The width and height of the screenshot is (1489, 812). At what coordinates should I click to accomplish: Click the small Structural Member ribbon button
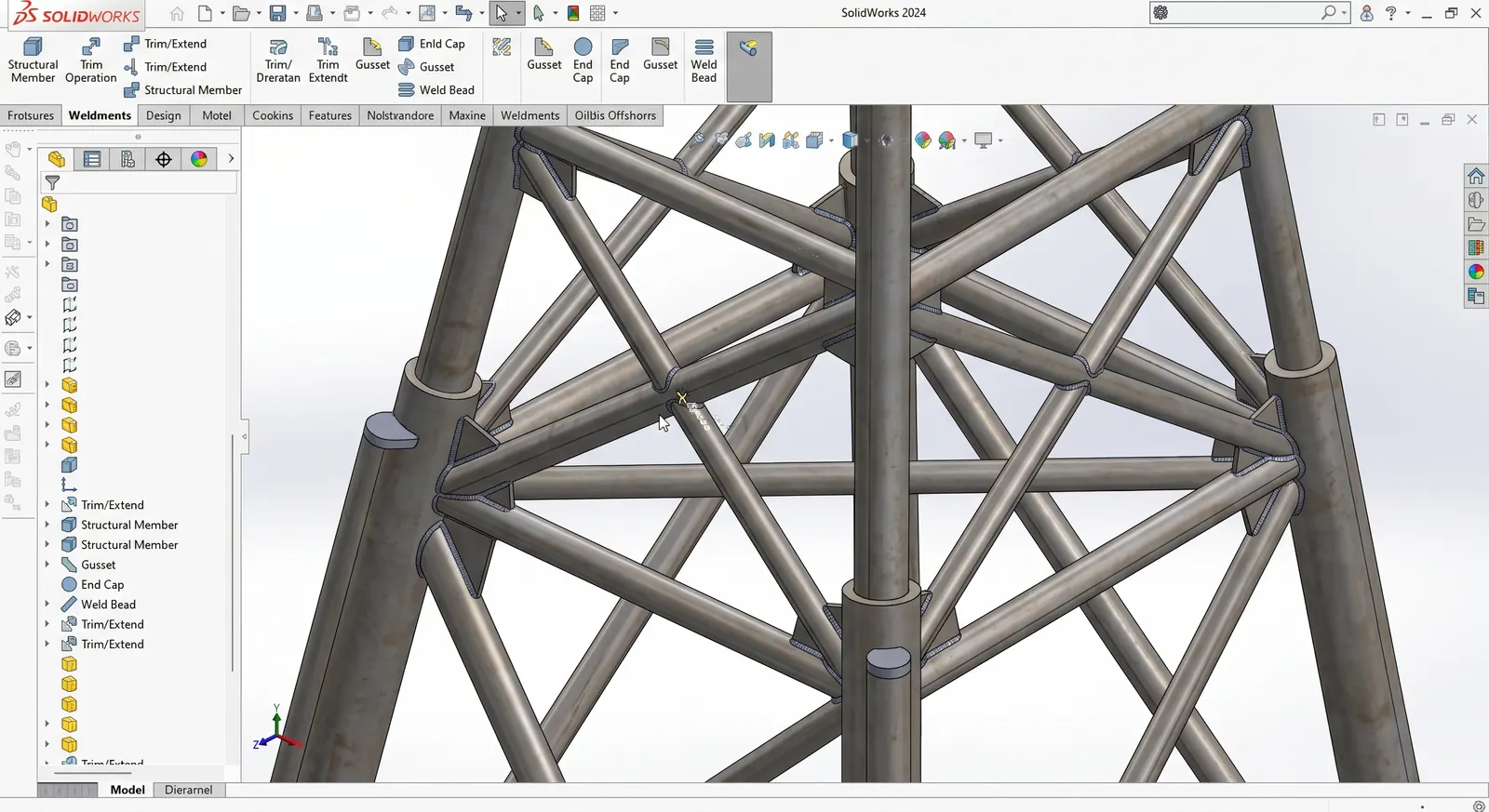pos(182,90)
